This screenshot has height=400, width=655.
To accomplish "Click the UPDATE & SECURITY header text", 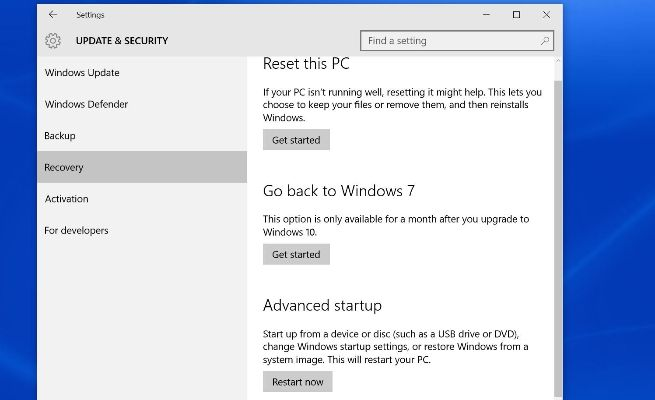I will 122,41.
